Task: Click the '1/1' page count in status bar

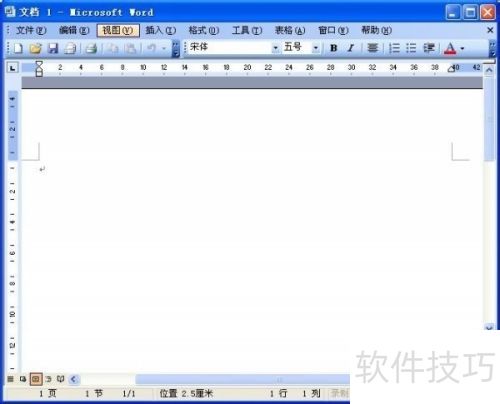Action: pos(129,394)
